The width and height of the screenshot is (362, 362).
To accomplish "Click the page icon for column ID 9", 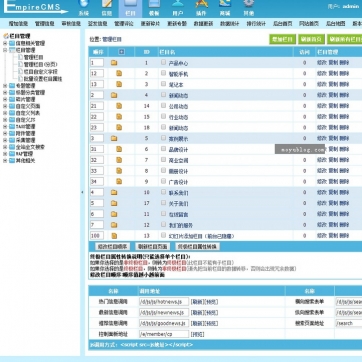I will (119, 182).
